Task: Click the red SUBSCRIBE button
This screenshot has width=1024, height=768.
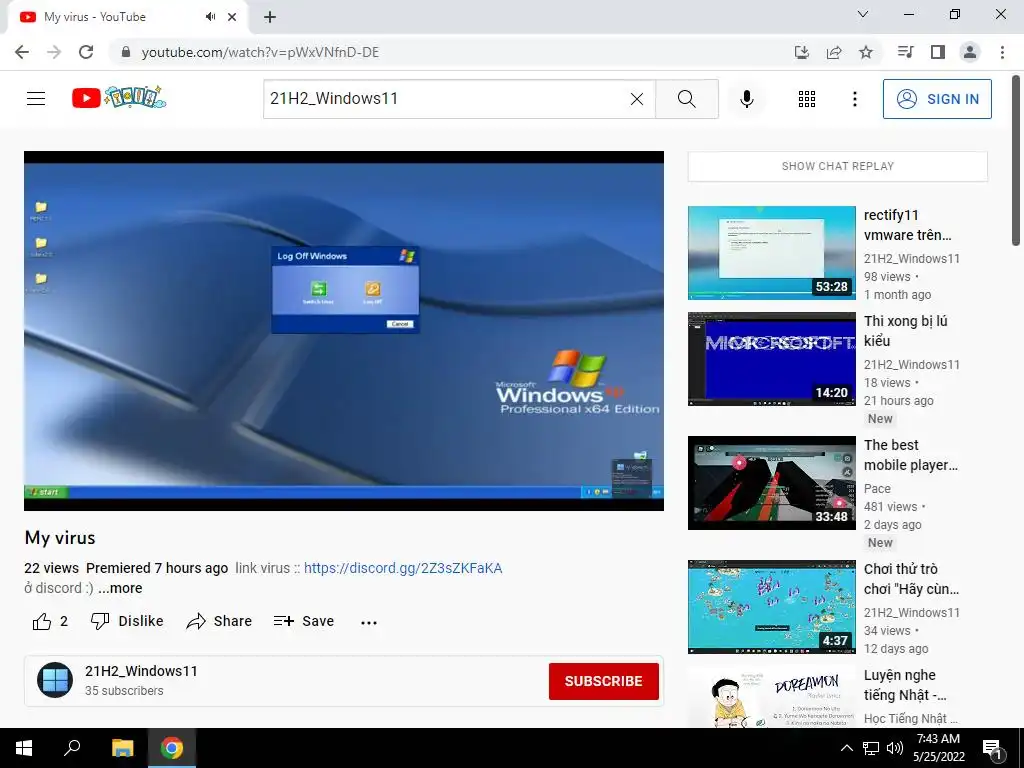Action: (x=603, y=681)
